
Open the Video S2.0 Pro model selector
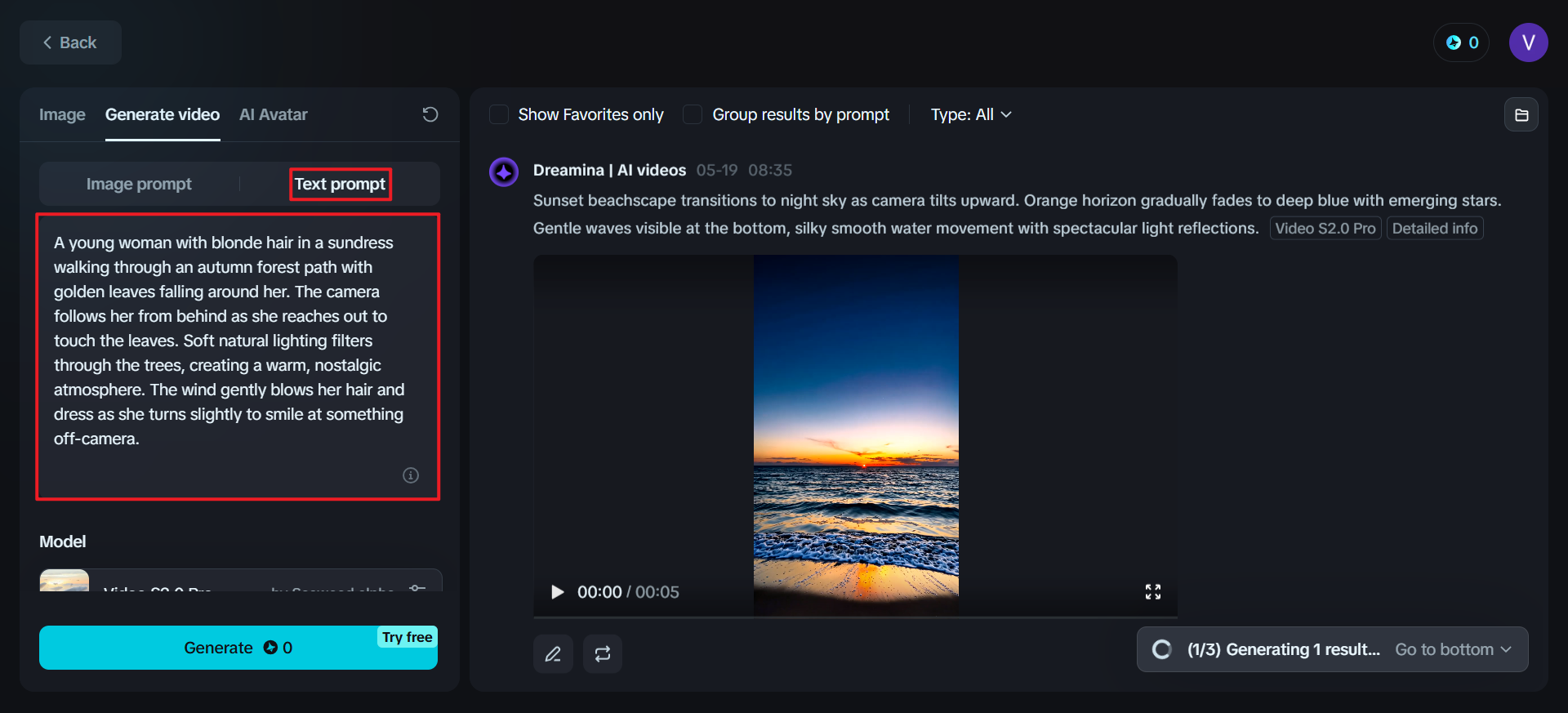pos(241,582)
